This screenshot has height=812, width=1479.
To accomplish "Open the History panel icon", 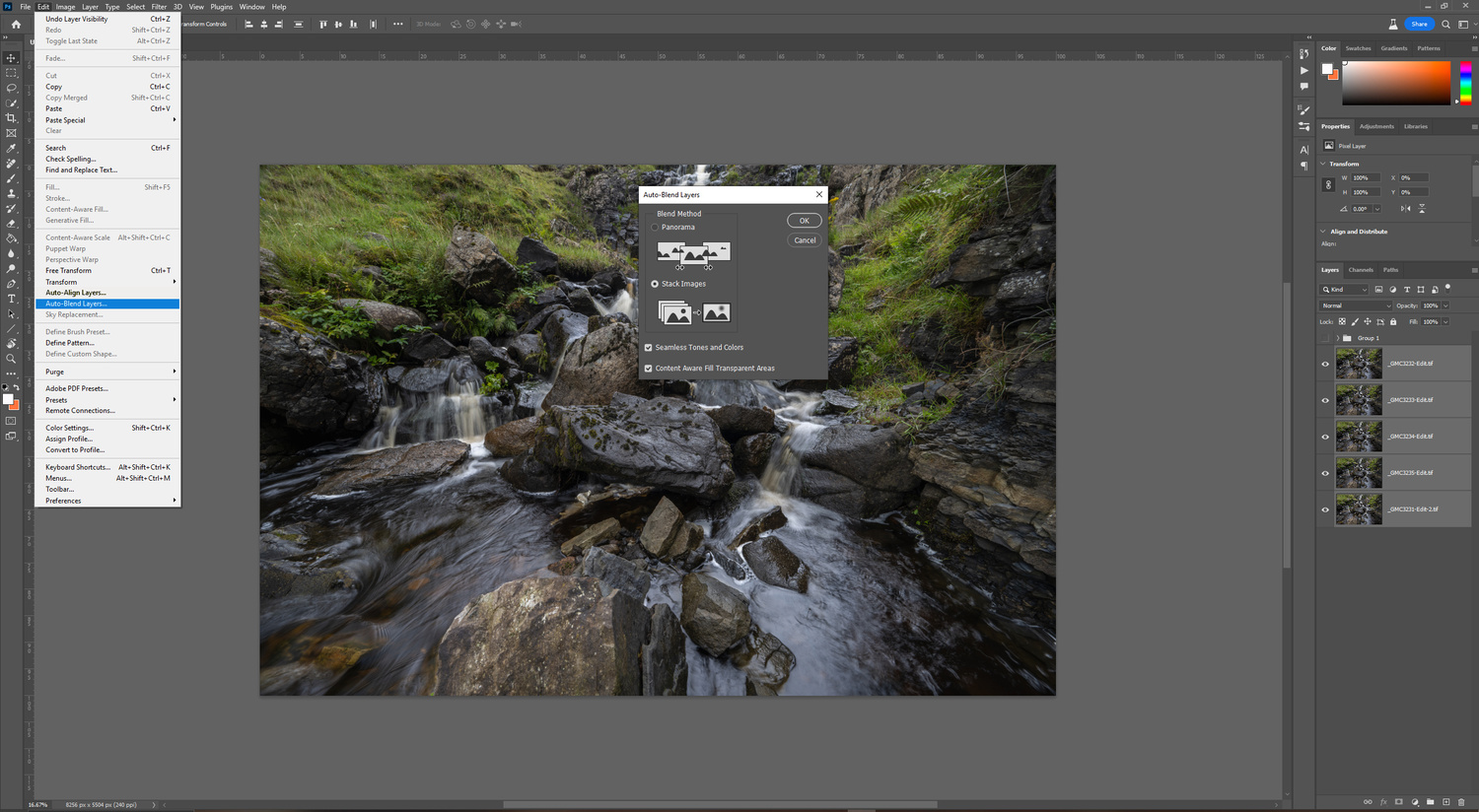I will click(1304, 54).
